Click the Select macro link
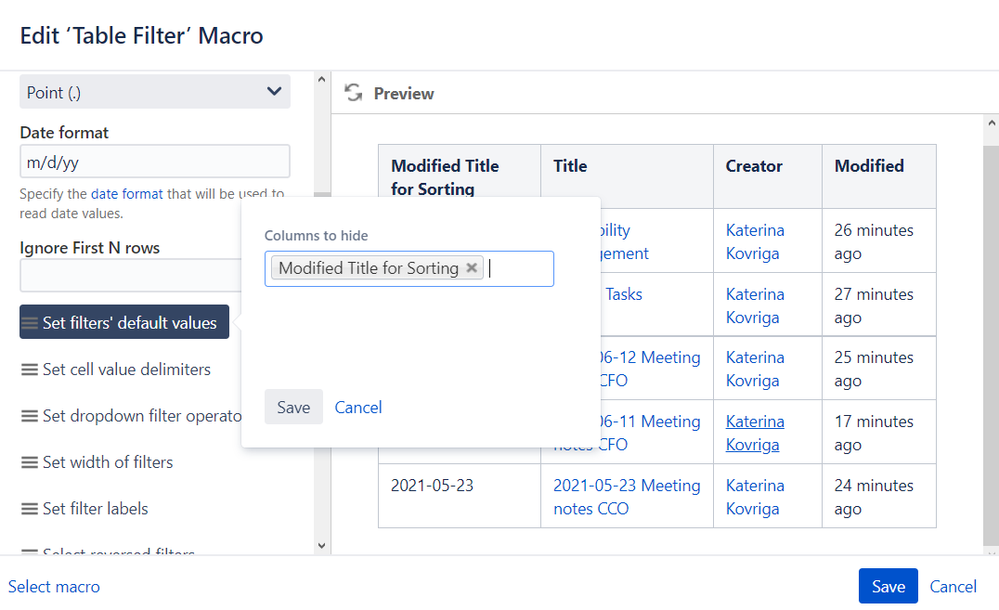999x610 pixels. coord(54,587)
